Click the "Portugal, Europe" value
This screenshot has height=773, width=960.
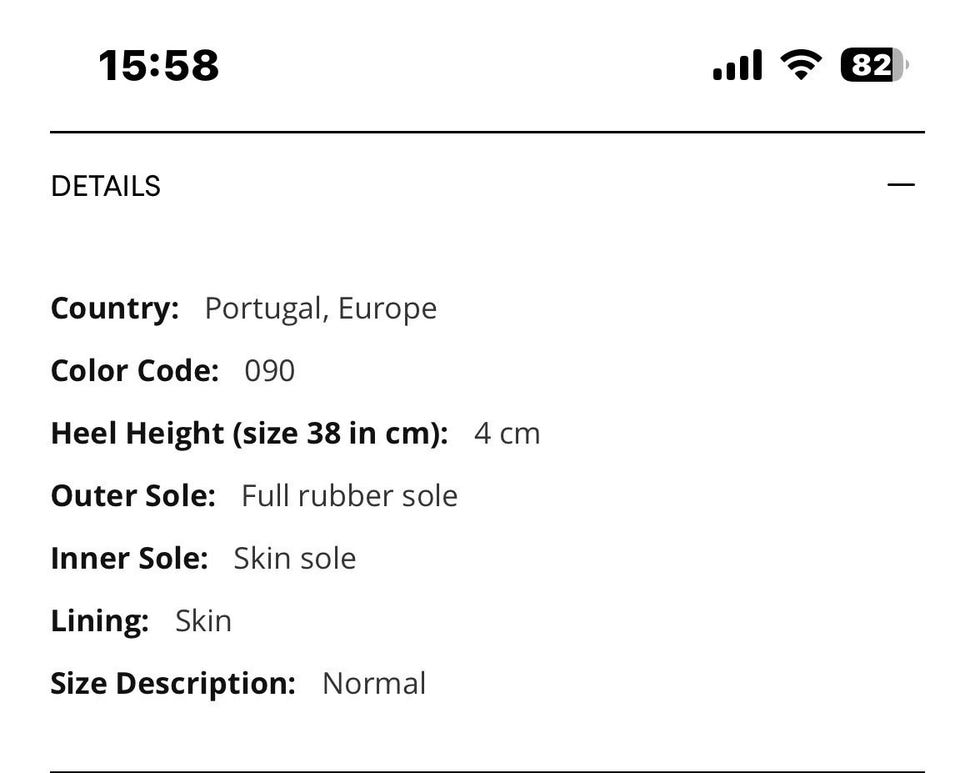pyautogui.click(x=320, y=308)
